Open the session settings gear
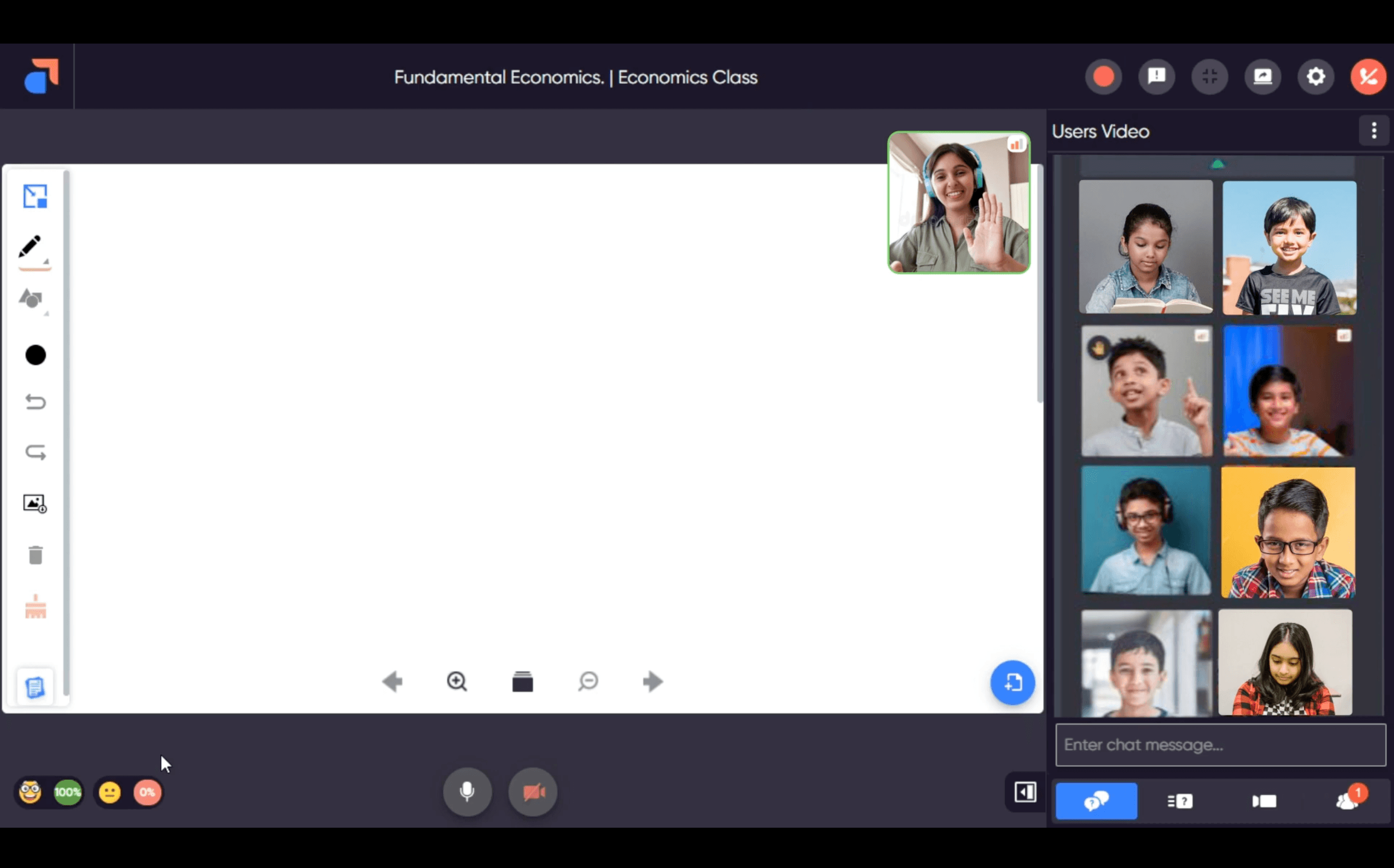 [x=1316, y=76]
